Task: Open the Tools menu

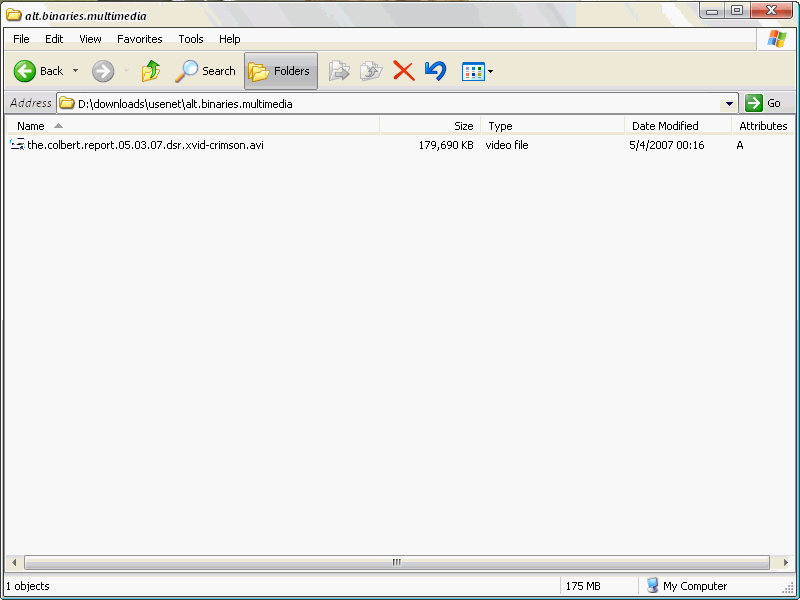Action: (191, 39)
